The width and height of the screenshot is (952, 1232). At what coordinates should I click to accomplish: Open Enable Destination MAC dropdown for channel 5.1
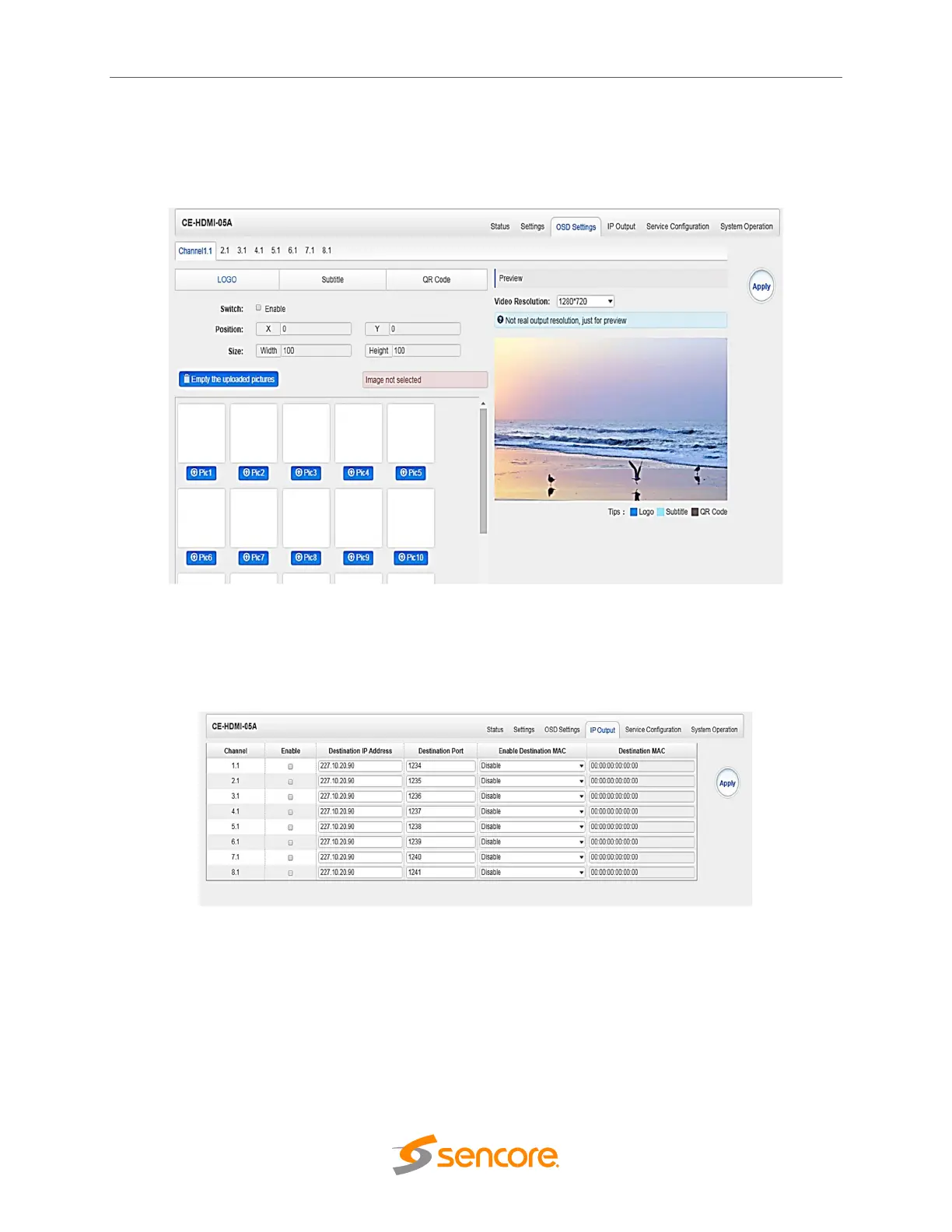point(532,827)
